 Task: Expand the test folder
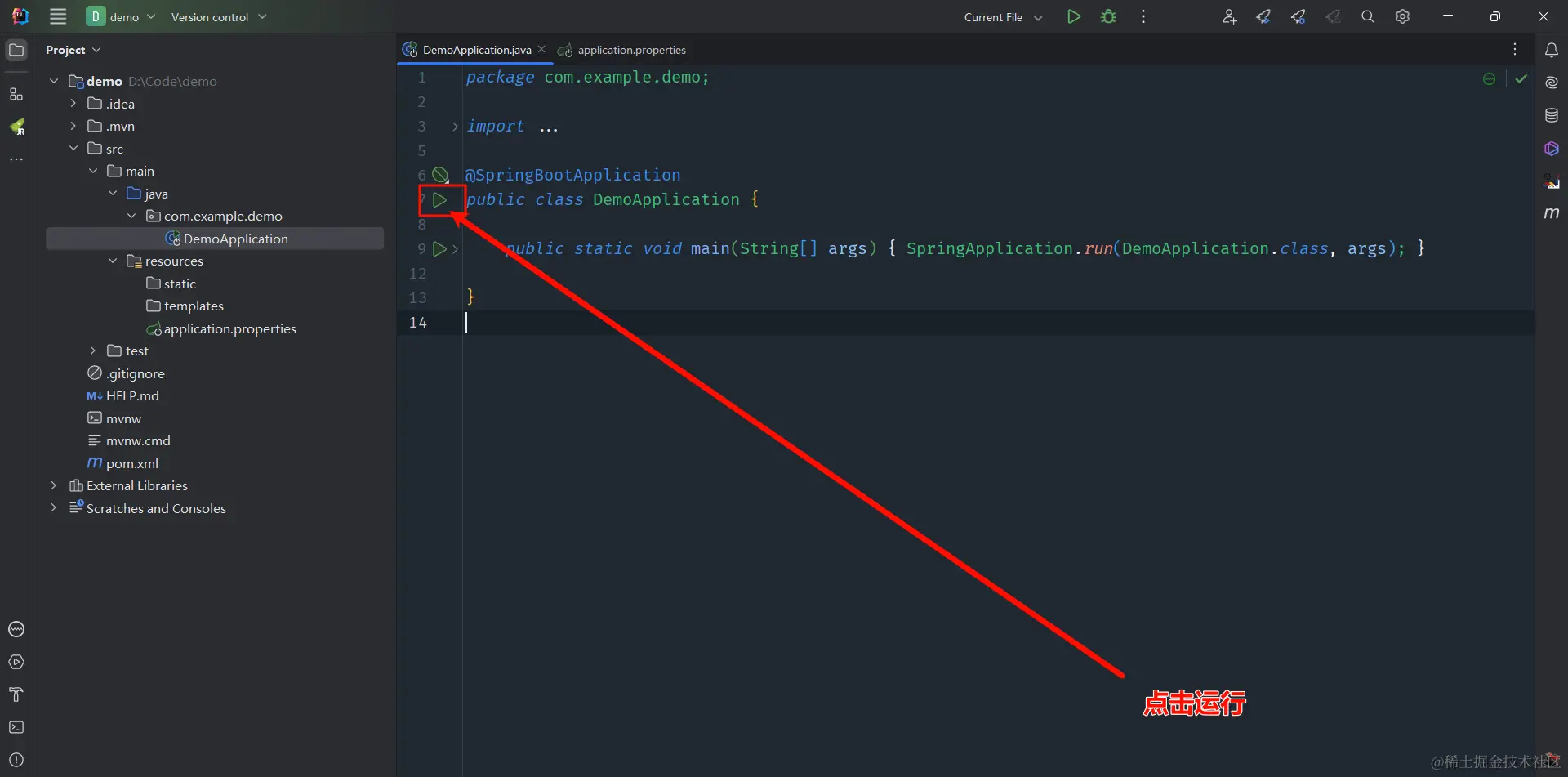coord(93,351)
